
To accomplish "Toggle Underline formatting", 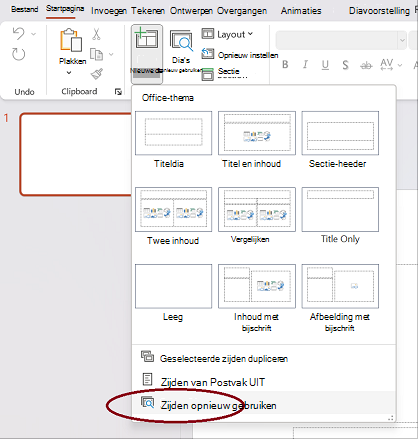I will tap(325, 65).
